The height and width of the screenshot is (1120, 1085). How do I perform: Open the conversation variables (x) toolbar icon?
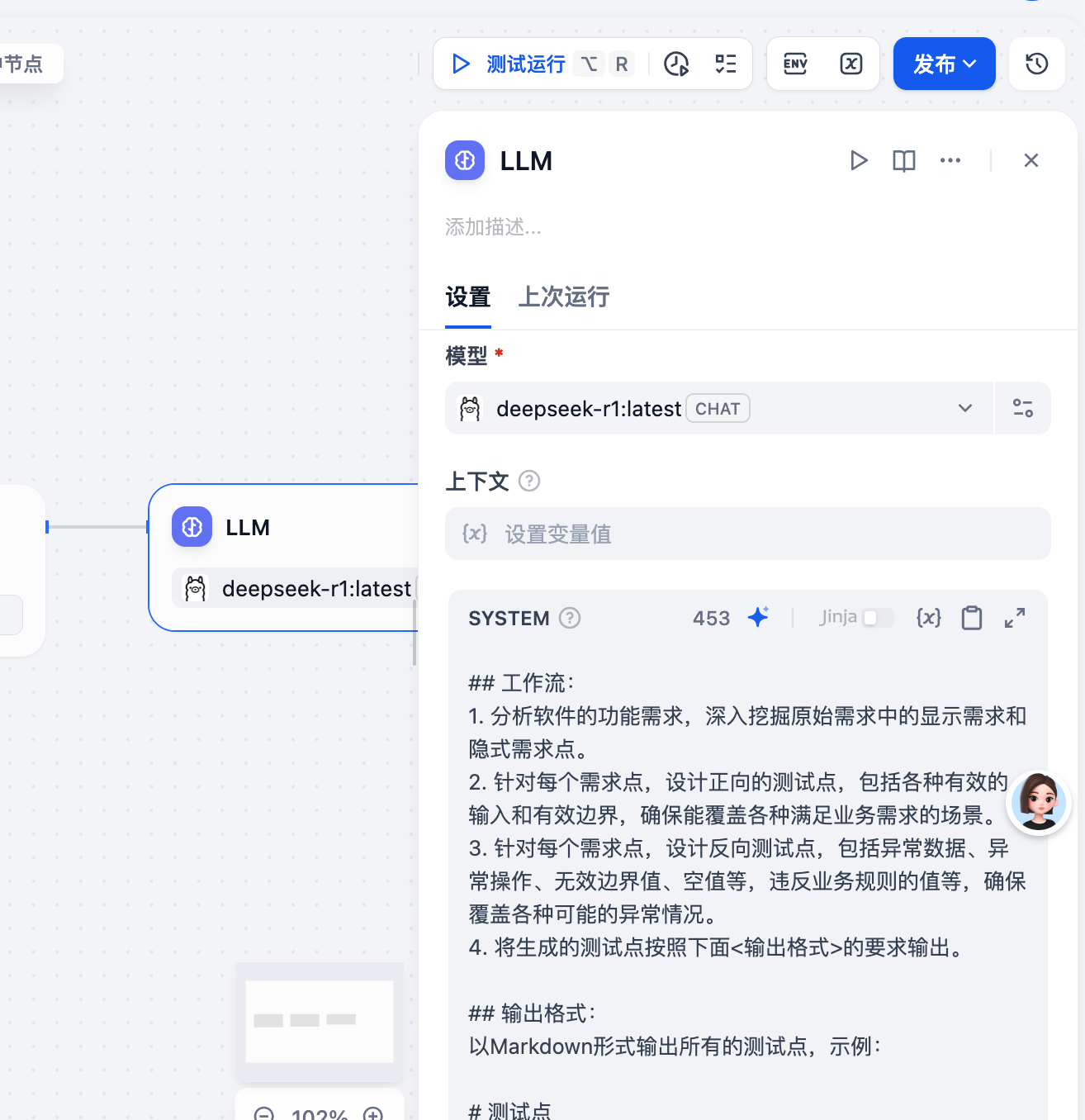point(851,64)
